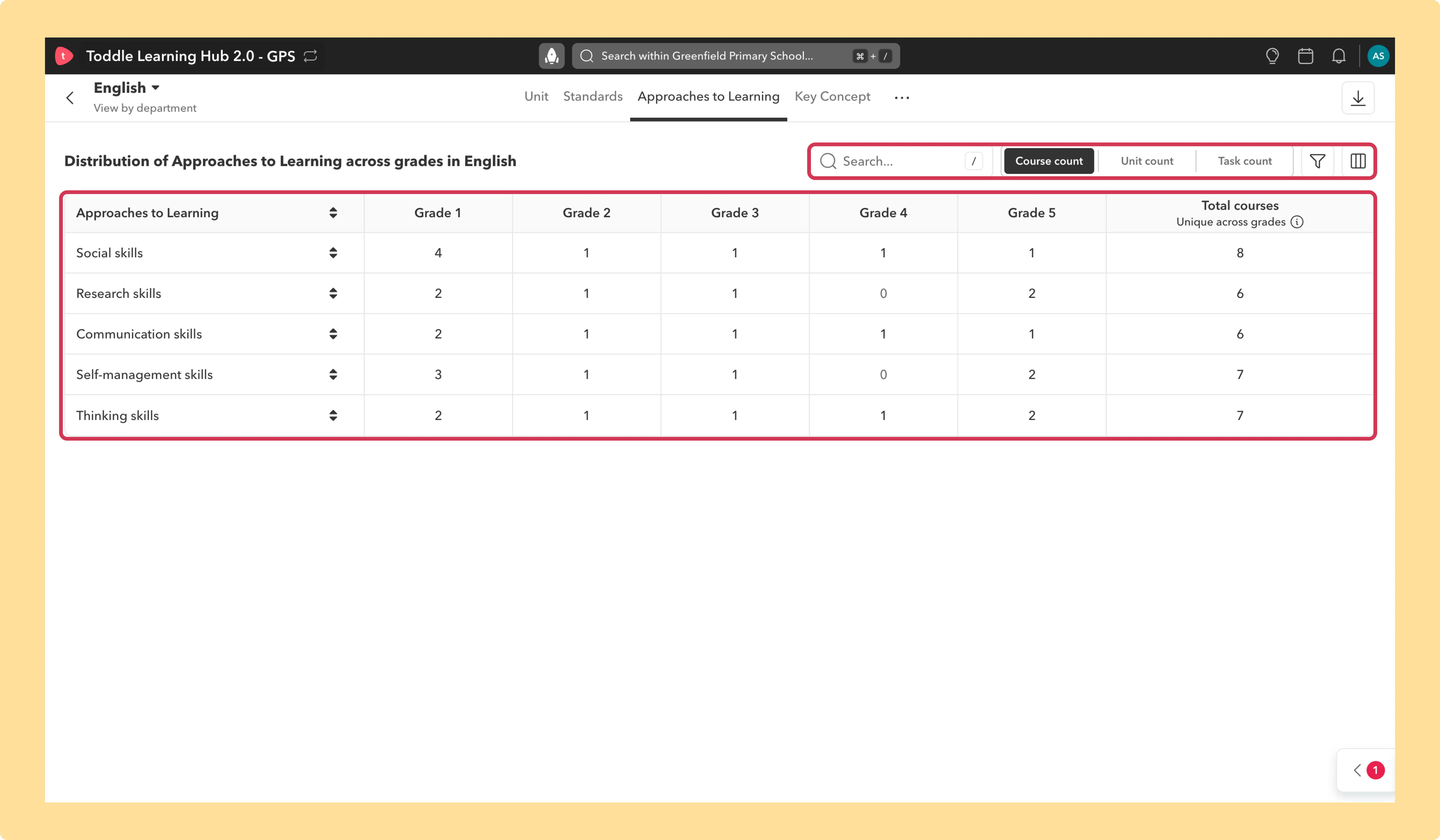Click Research skills Grade 5 count 2

[1031, 293]
